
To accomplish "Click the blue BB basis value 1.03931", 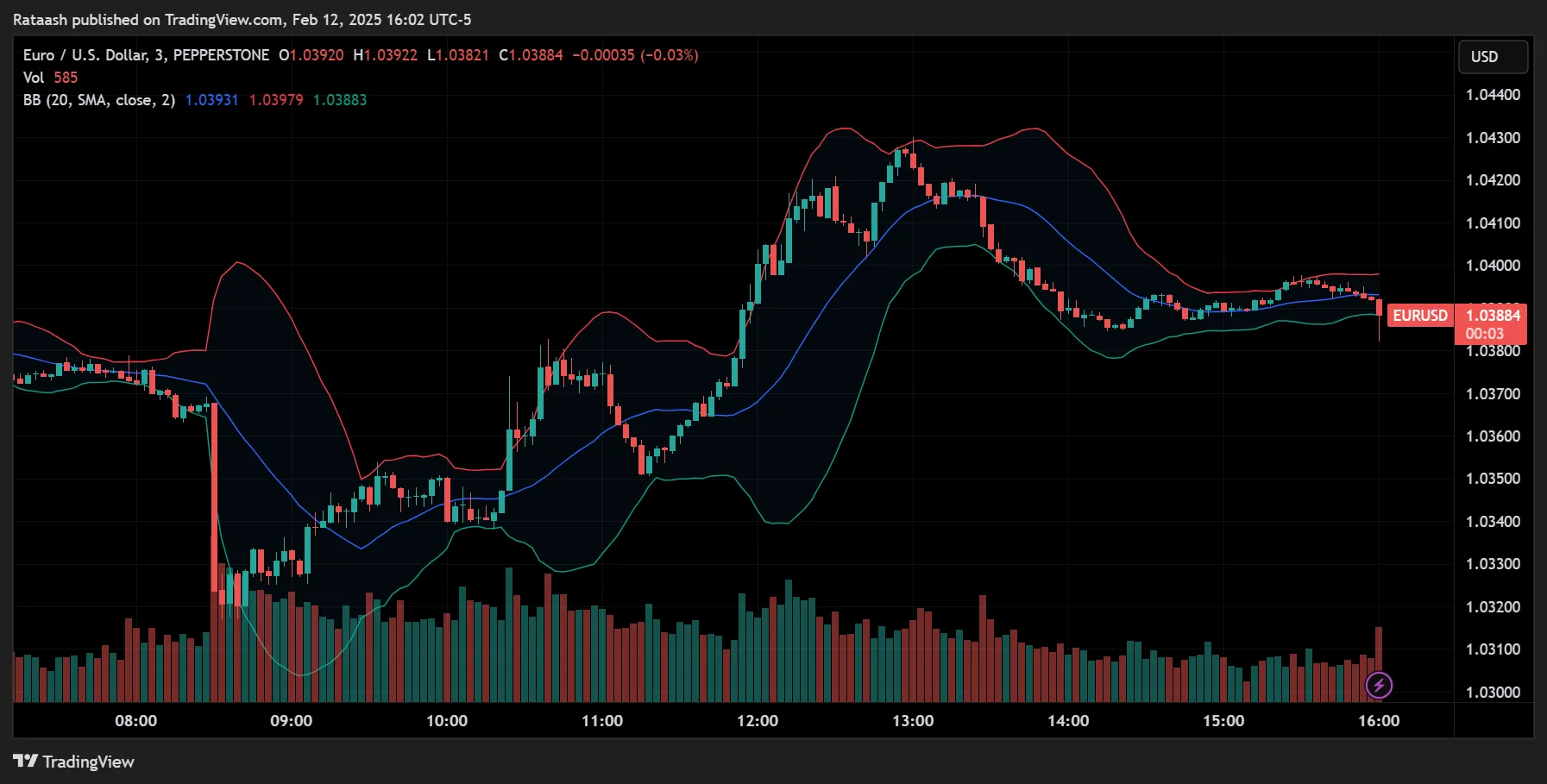I will [211, 99].
